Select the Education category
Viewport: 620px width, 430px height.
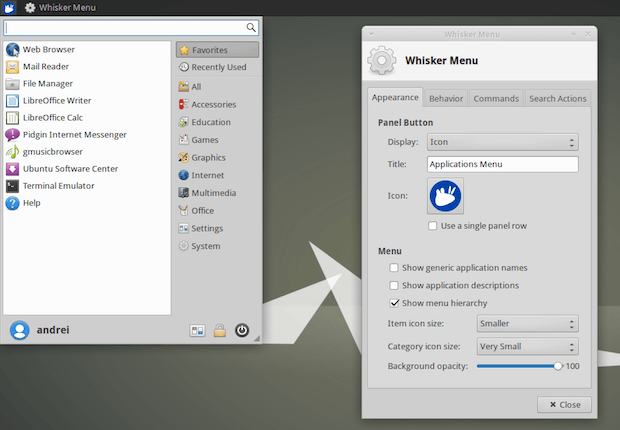(x=217, y=122)
